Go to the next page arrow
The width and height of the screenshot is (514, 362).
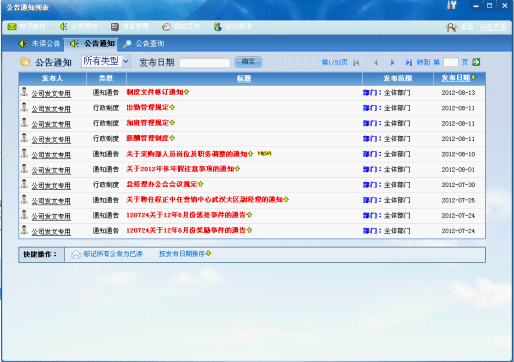tap(392, 62)
